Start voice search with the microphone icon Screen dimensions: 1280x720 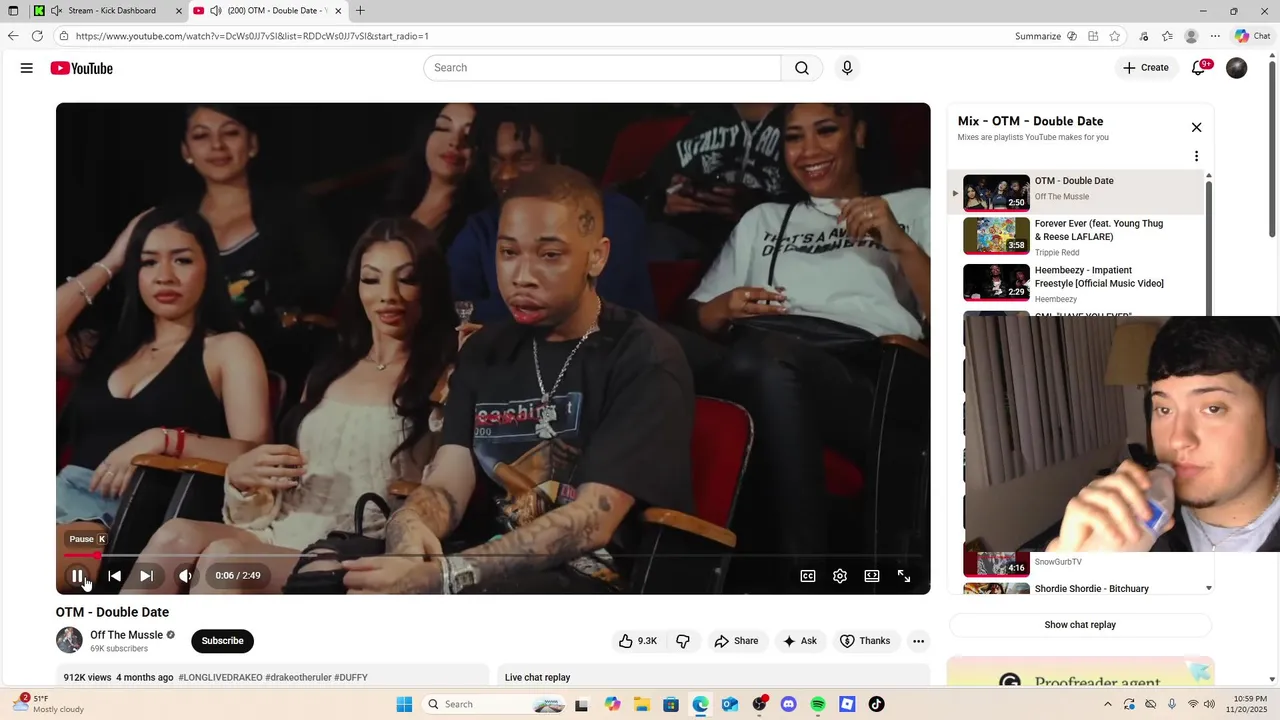[847, 68]
